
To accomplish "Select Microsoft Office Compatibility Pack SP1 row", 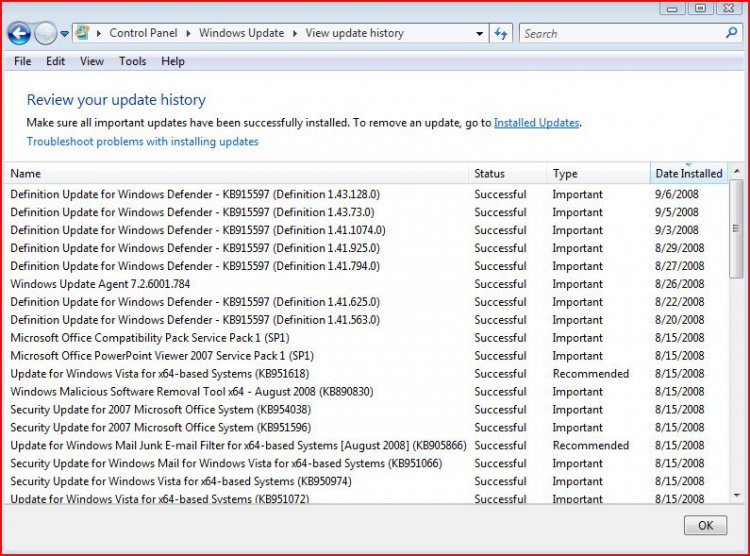I will click(x=367, y=338).
